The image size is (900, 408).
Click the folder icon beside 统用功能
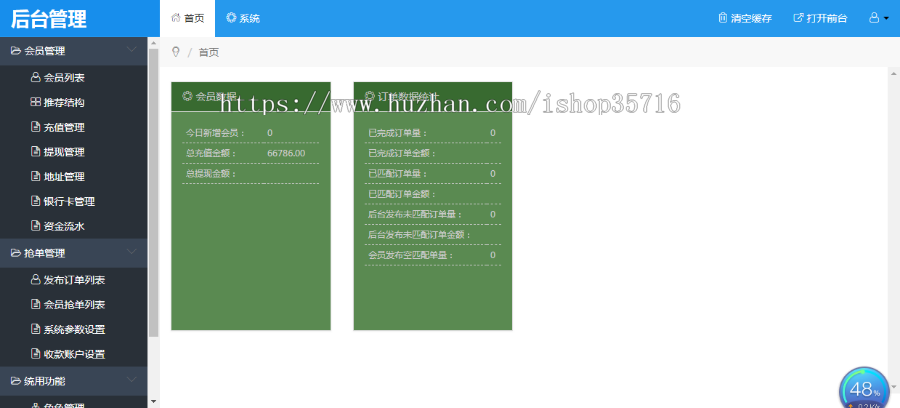pyautogui.click(x=15, y=380)
